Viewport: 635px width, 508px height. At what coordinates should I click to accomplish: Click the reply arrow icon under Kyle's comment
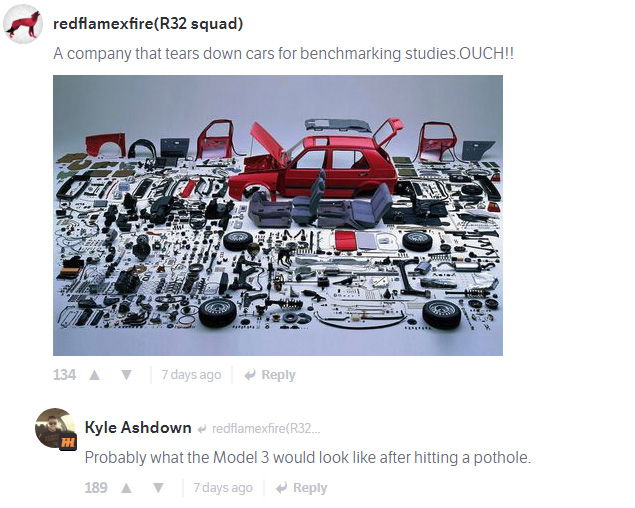[x=282, y=488]
